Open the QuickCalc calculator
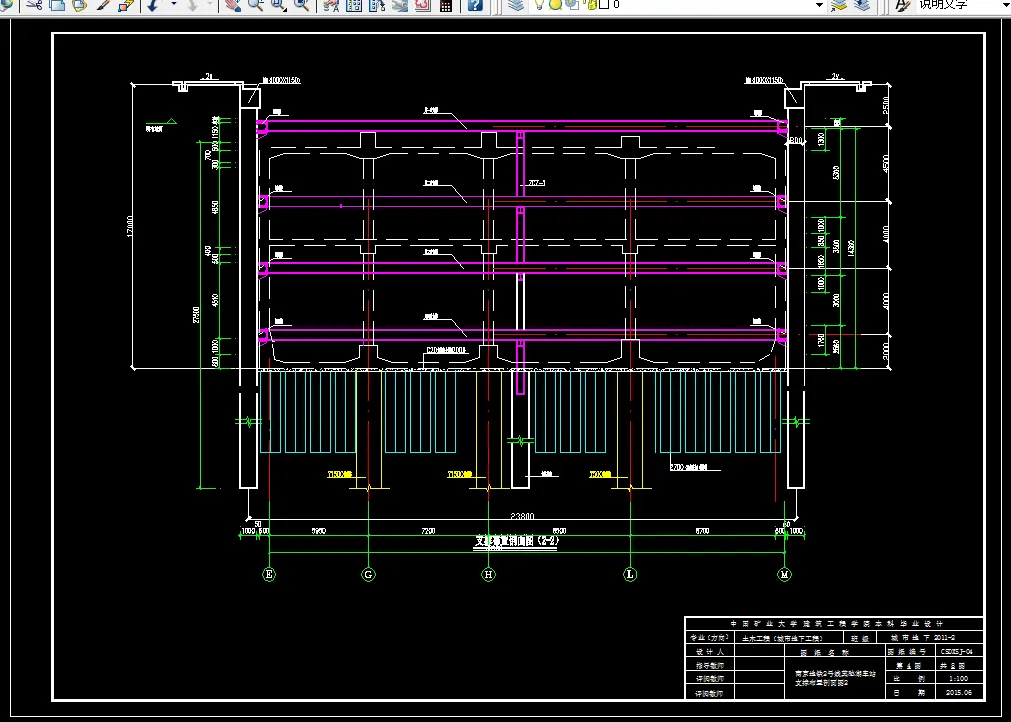Image resolution: width=1011 pixels, height=722 pixels. 446,5
